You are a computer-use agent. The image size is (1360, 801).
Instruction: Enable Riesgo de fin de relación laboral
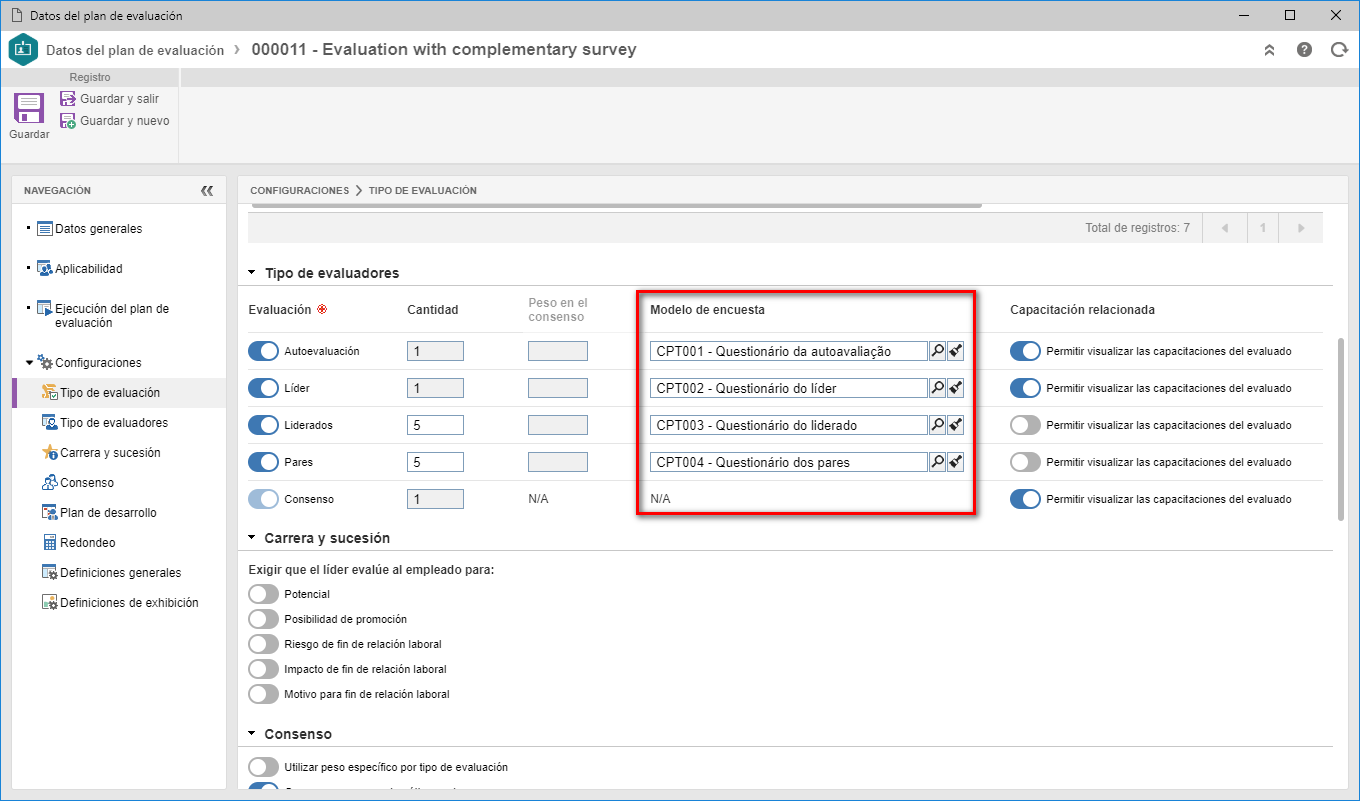(x=263, y=644)
